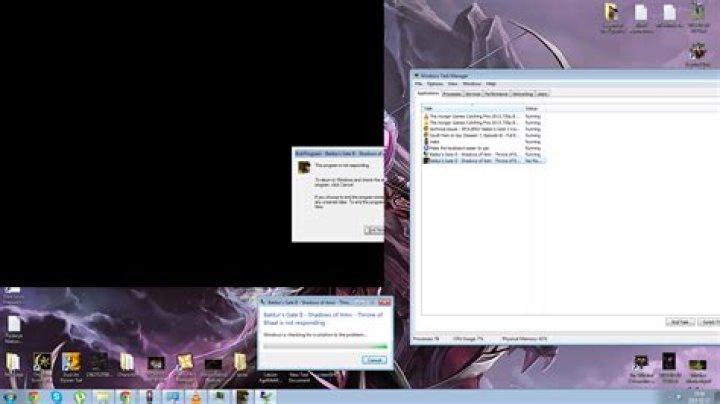Click the CPU Usage entry in the status bar
This screenshot has height=404, width=720.
click(x=468, y=339)
